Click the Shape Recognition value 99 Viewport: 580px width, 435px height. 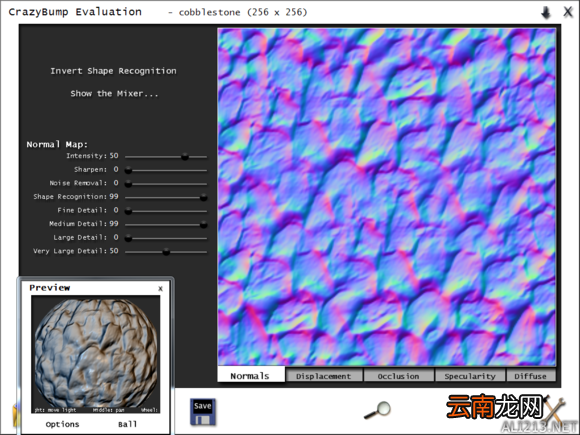tap(114, 196)
